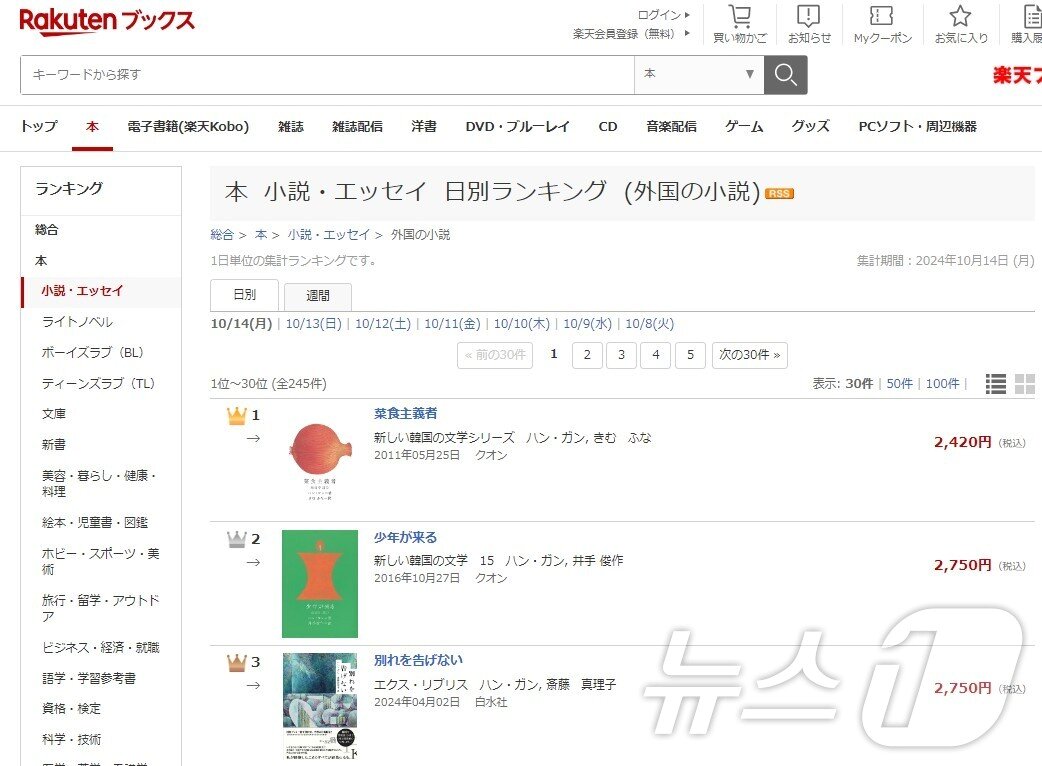
Task: Click 総合 breadcrumb link
Action: [x=222, y=235]
